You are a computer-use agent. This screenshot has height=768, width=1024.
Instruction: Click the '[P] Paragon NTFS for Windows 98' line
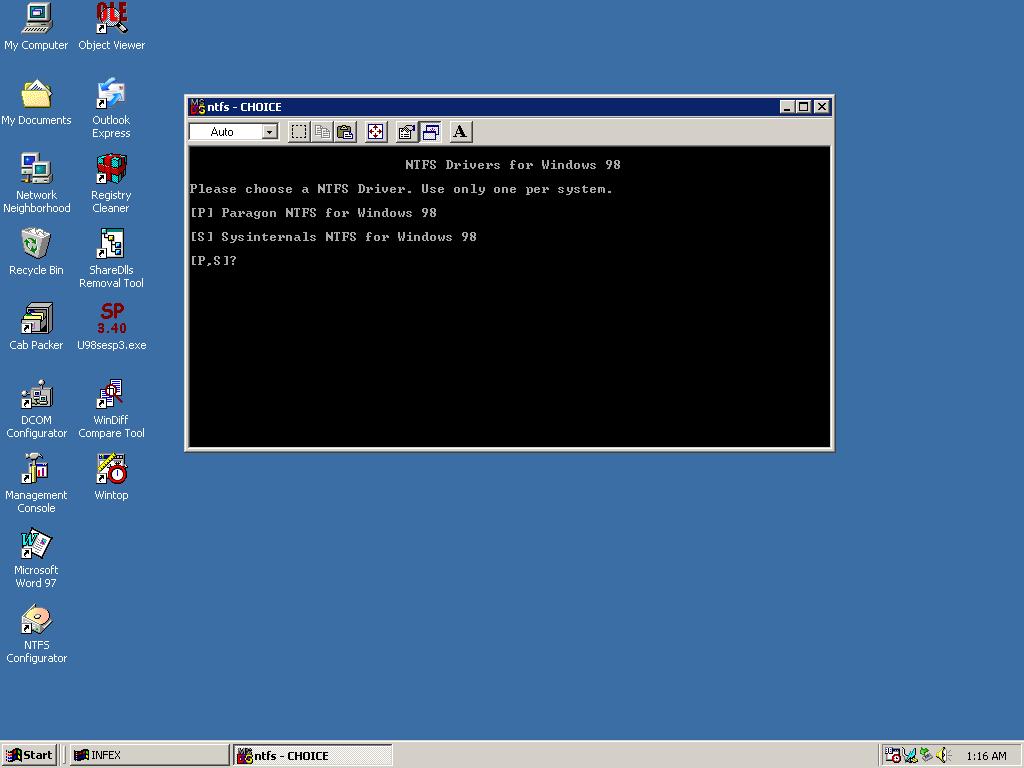click(313, 213)
